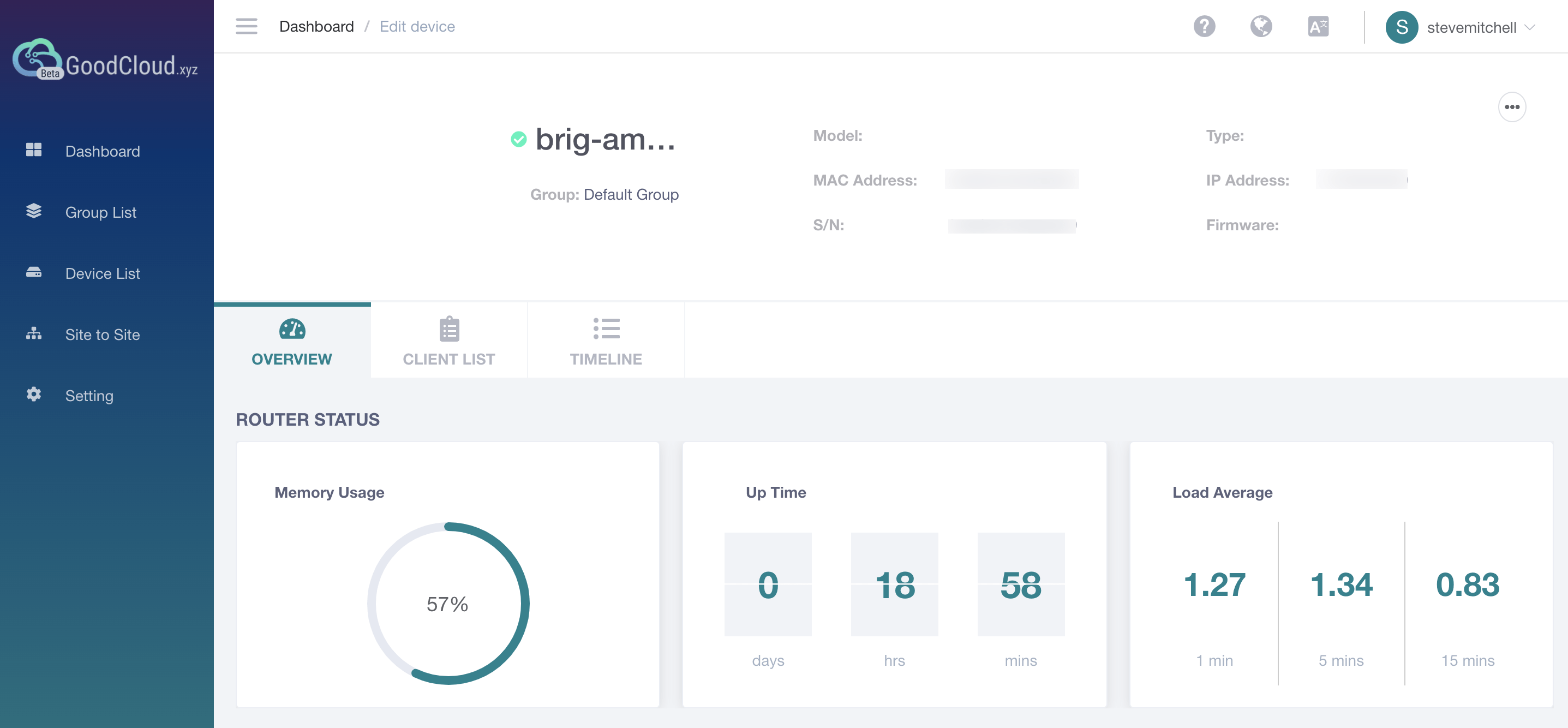Select the Overview tab
1568x728 pixels.
(291, 341)
